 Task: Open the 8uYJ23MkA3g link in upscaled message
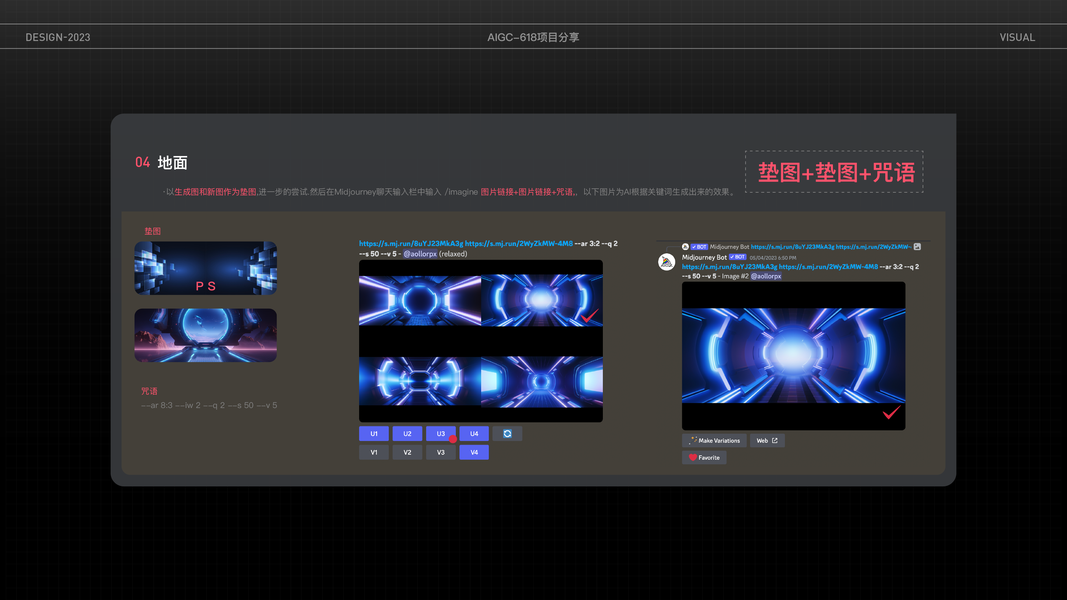729,267
